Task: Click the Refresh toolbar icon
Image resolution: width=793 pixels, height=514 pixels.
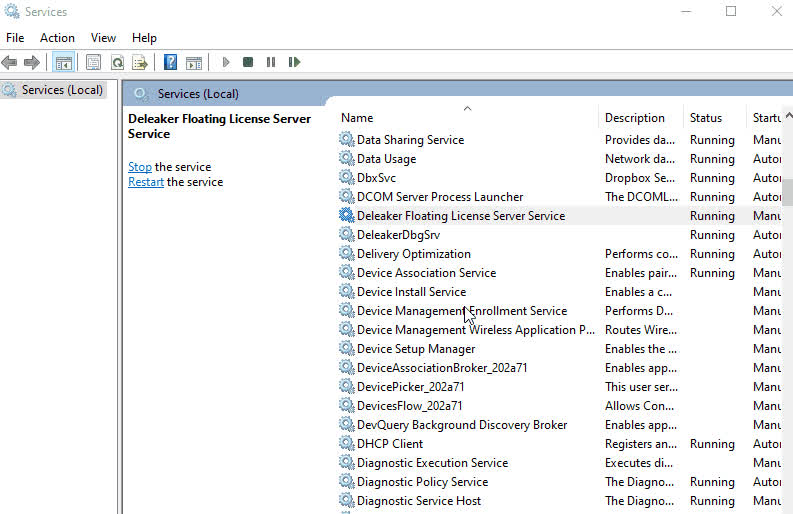Action: point(117,62)
